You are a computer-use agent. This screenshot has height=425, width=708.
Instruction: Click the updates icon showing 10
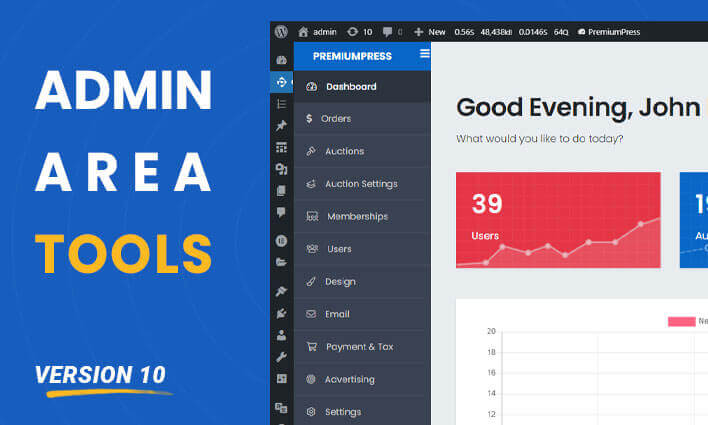pos(361,31)
